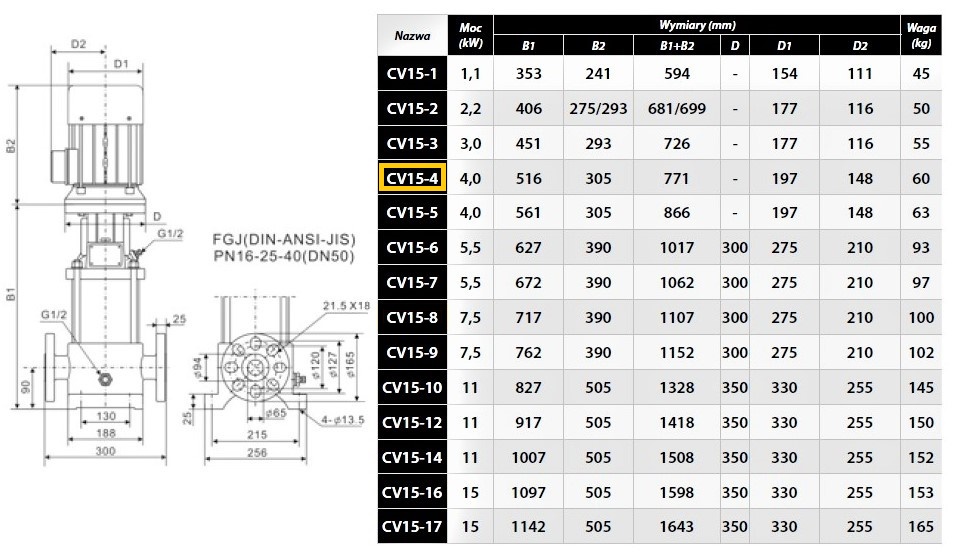
Task: Select the 1097 B1 value
Action: [528, 492]
